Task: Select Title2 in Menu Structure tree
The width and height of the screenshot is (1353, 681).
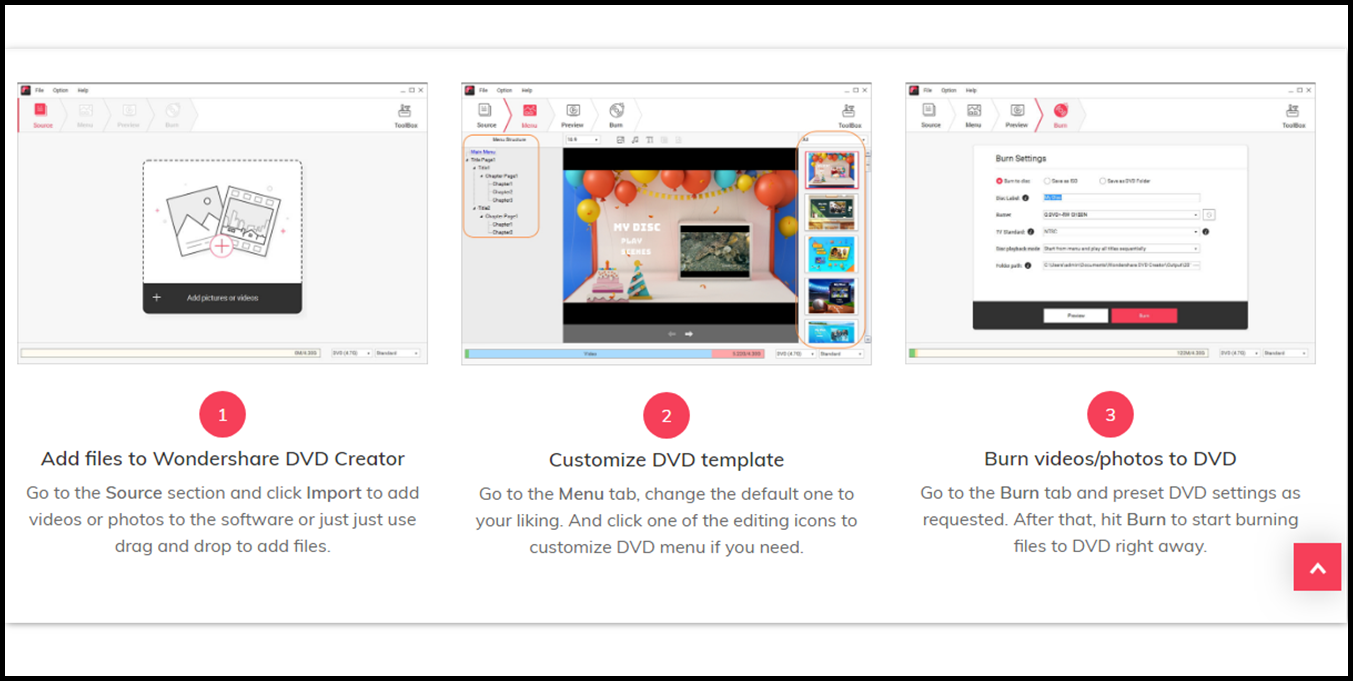Action: pos(484,208)
